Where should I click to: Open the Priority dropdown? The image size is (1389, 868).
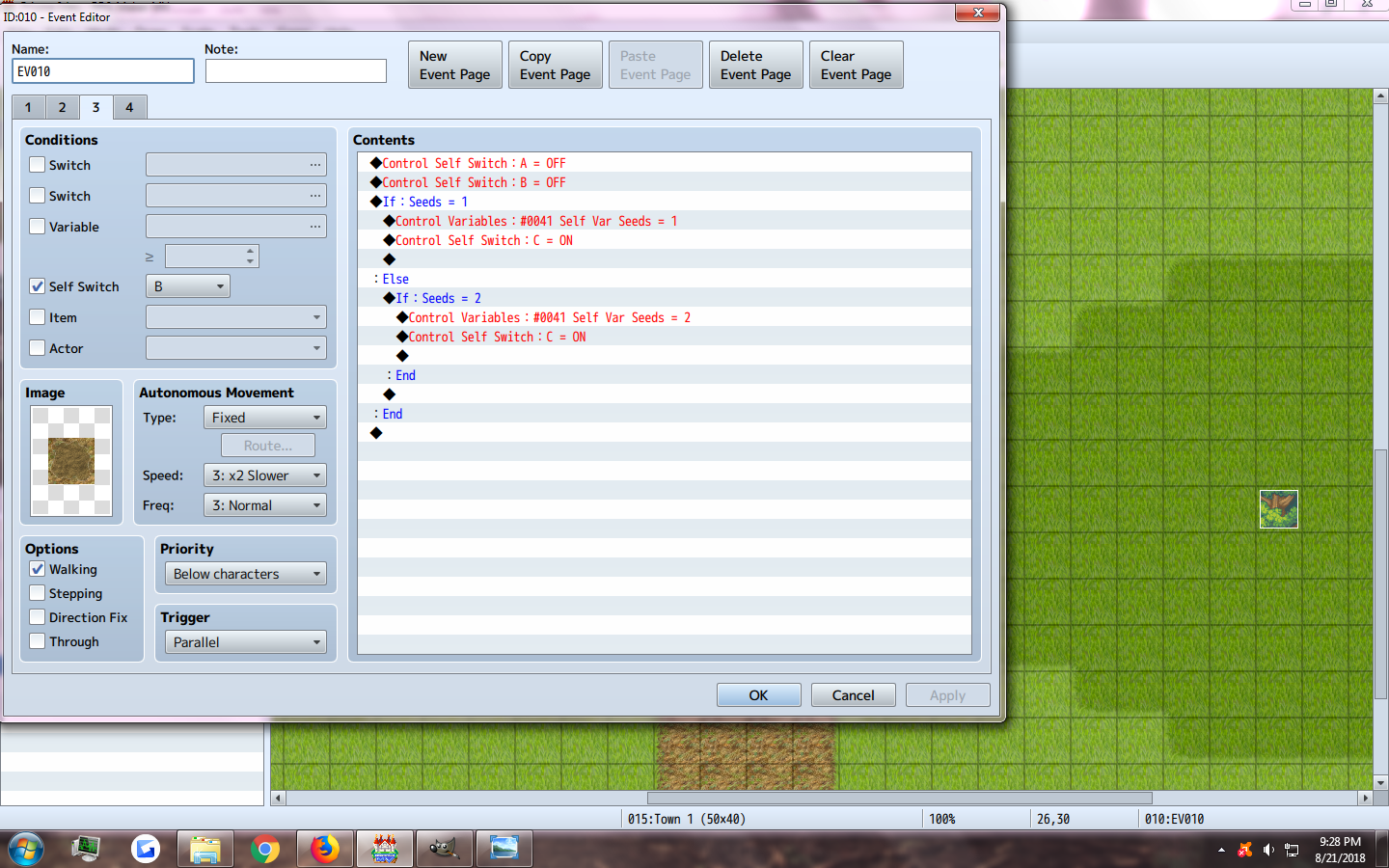click(246, 574)
